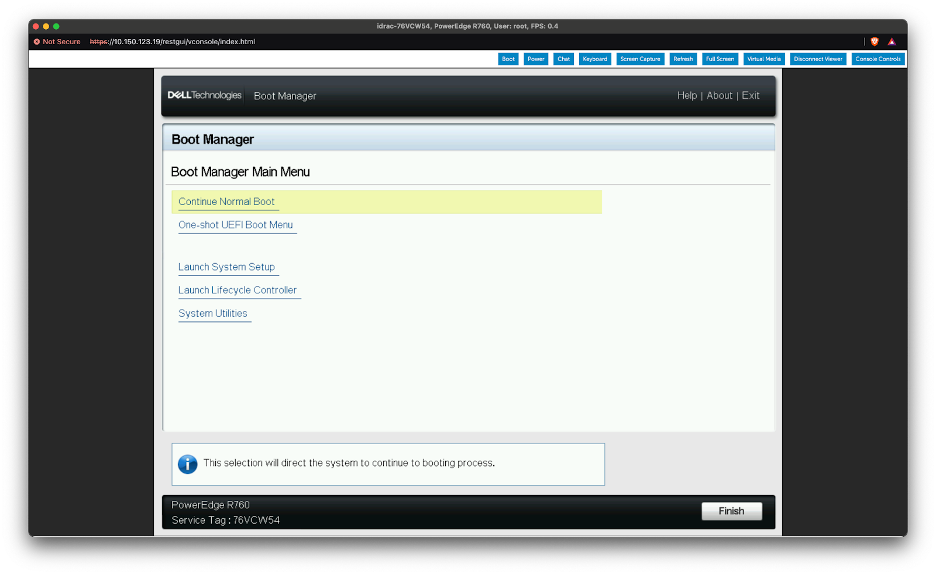Viewport: 936px width, 574px height.
Task: Open the Chat panel
Action: [564, 59]
